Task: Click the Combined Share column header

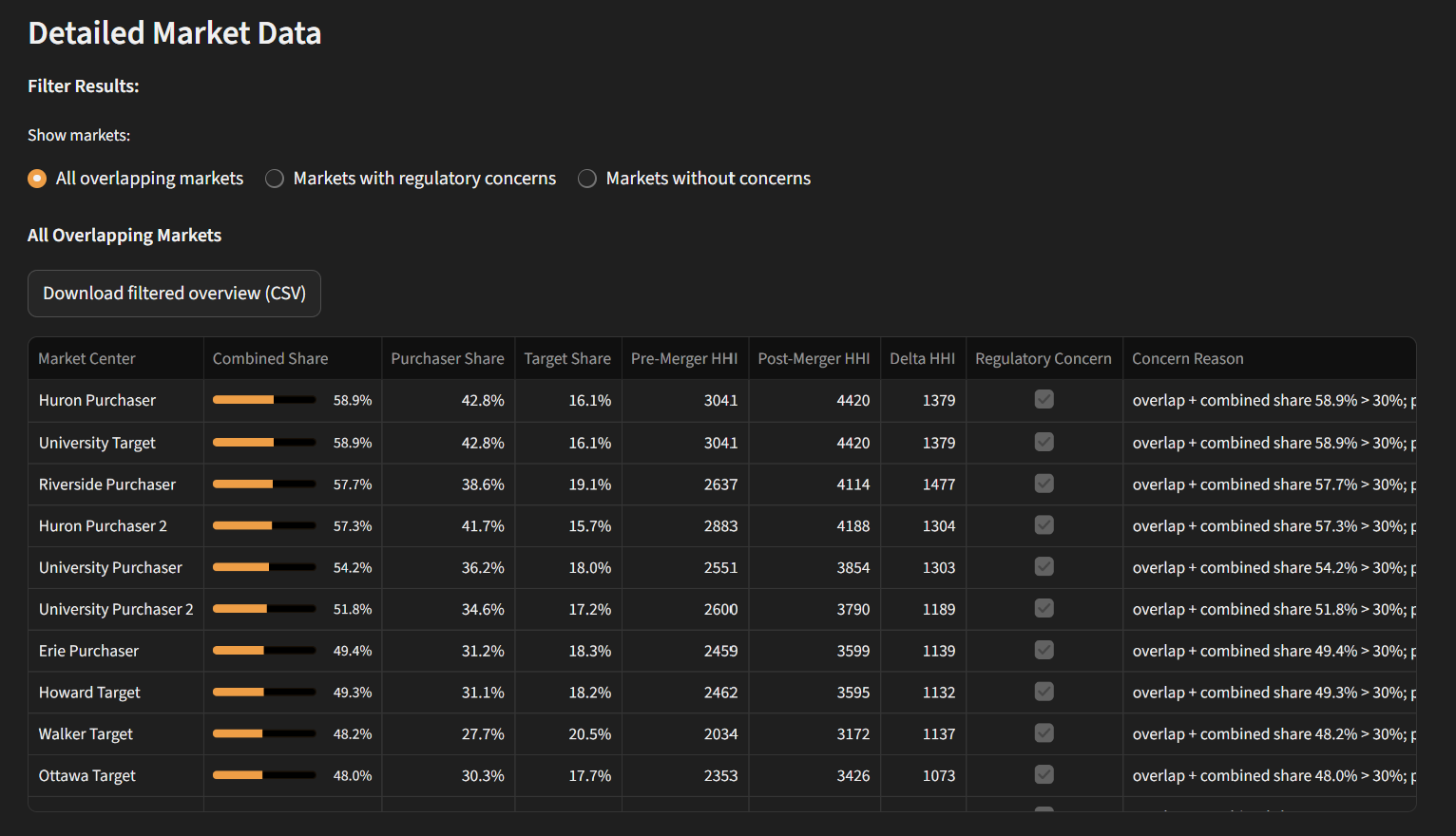Action: click(270, 358)
